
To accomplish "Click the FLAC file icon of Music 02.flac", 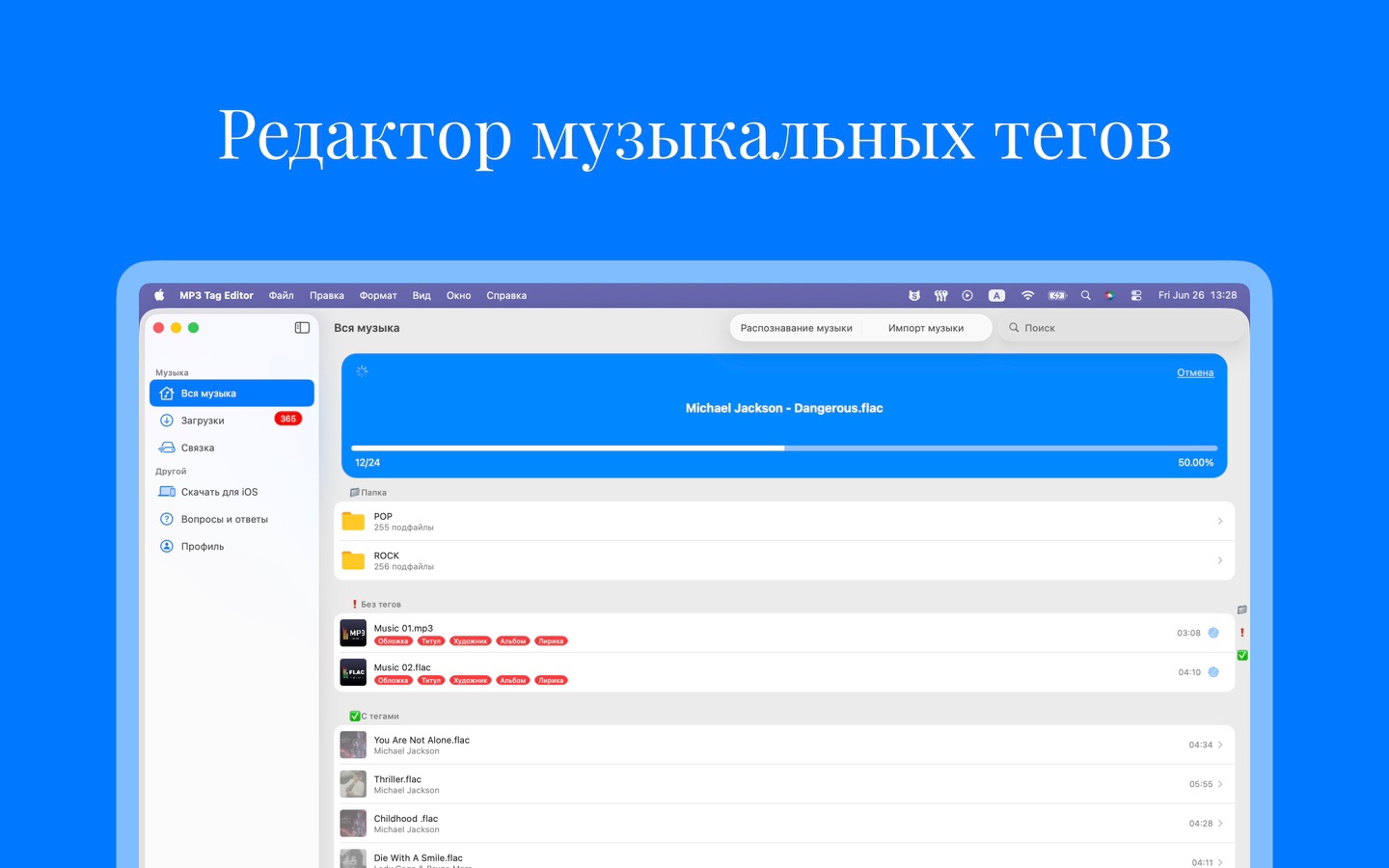I will (353, 672).
